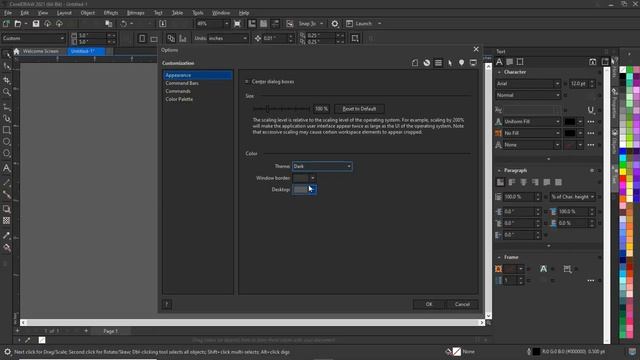Open the Layout menu
Screen dimensions: 640x360
point(64,13)
